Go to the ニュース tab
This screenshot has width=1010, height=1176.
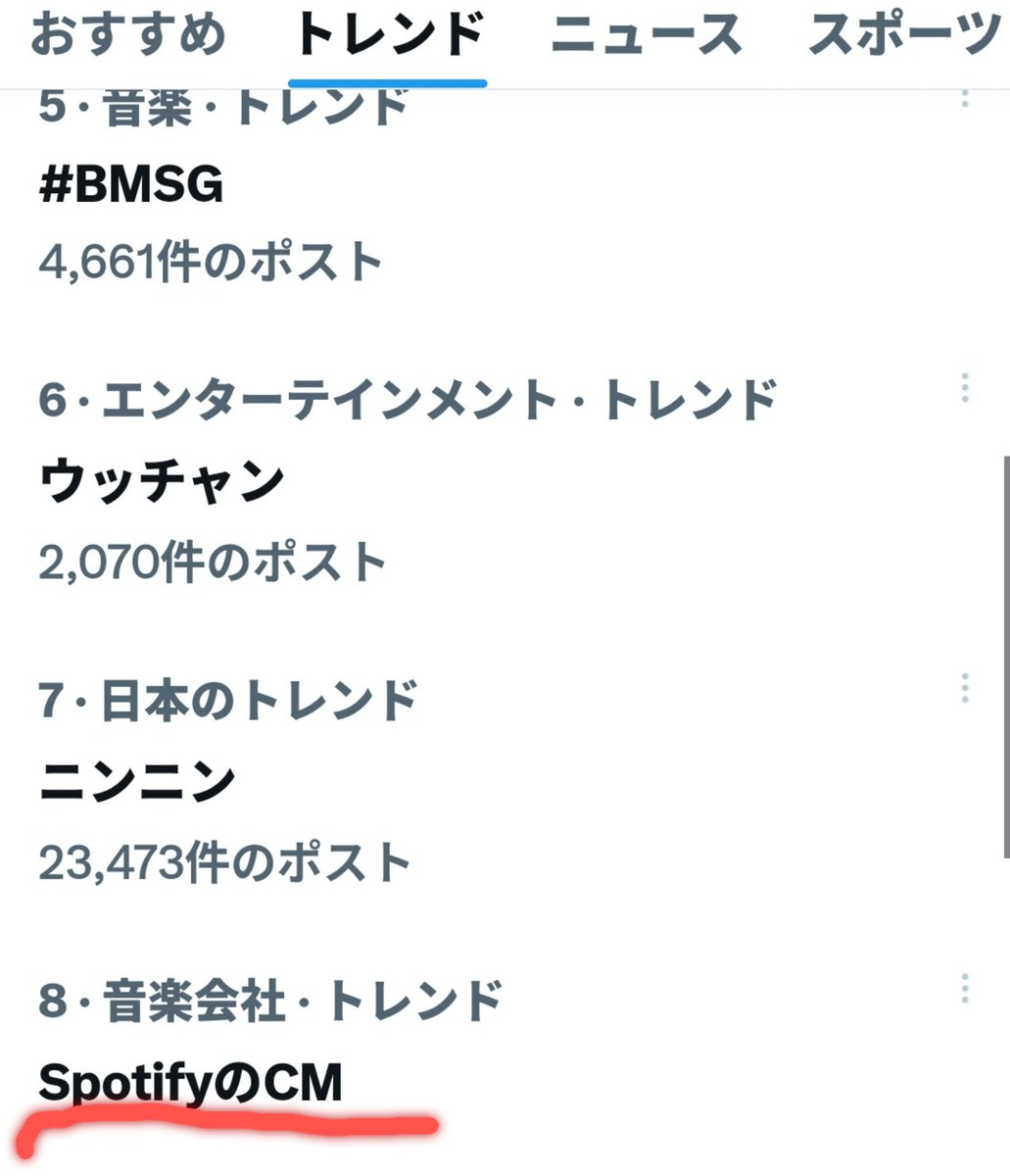646,35
